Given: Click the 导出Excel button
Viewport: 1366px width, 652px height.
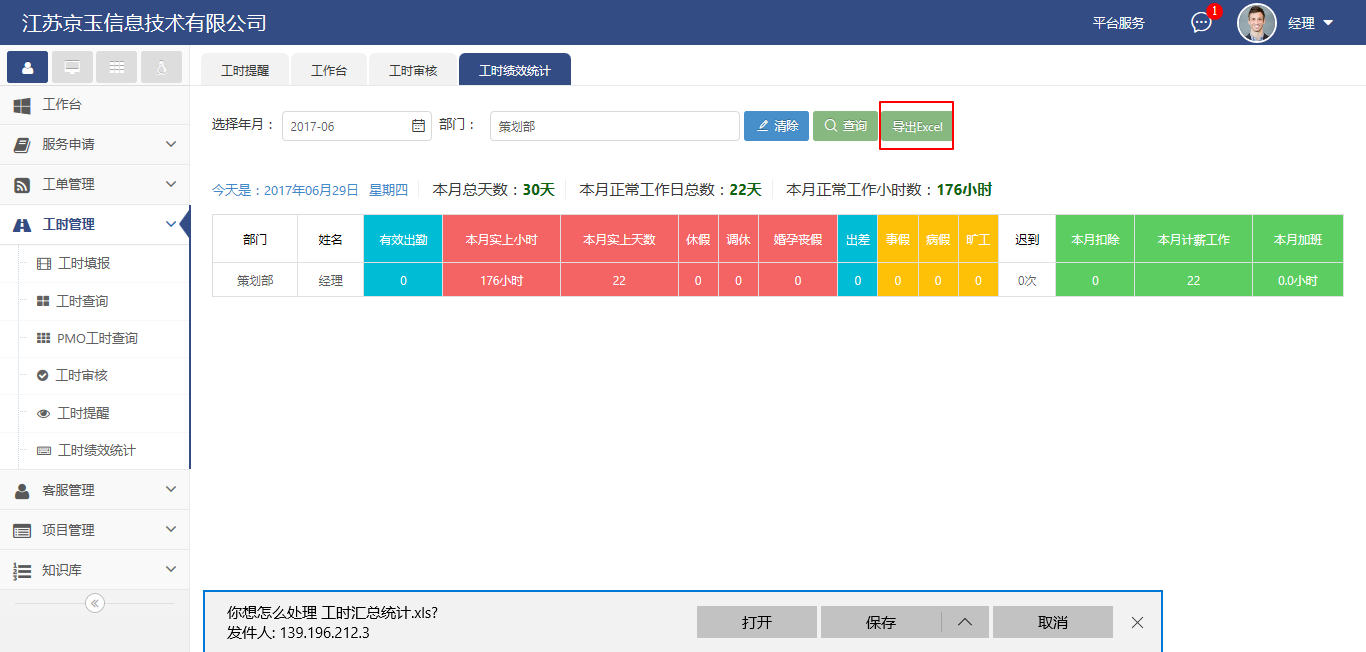Looking at the screenshot, I should tap(917, 127).
